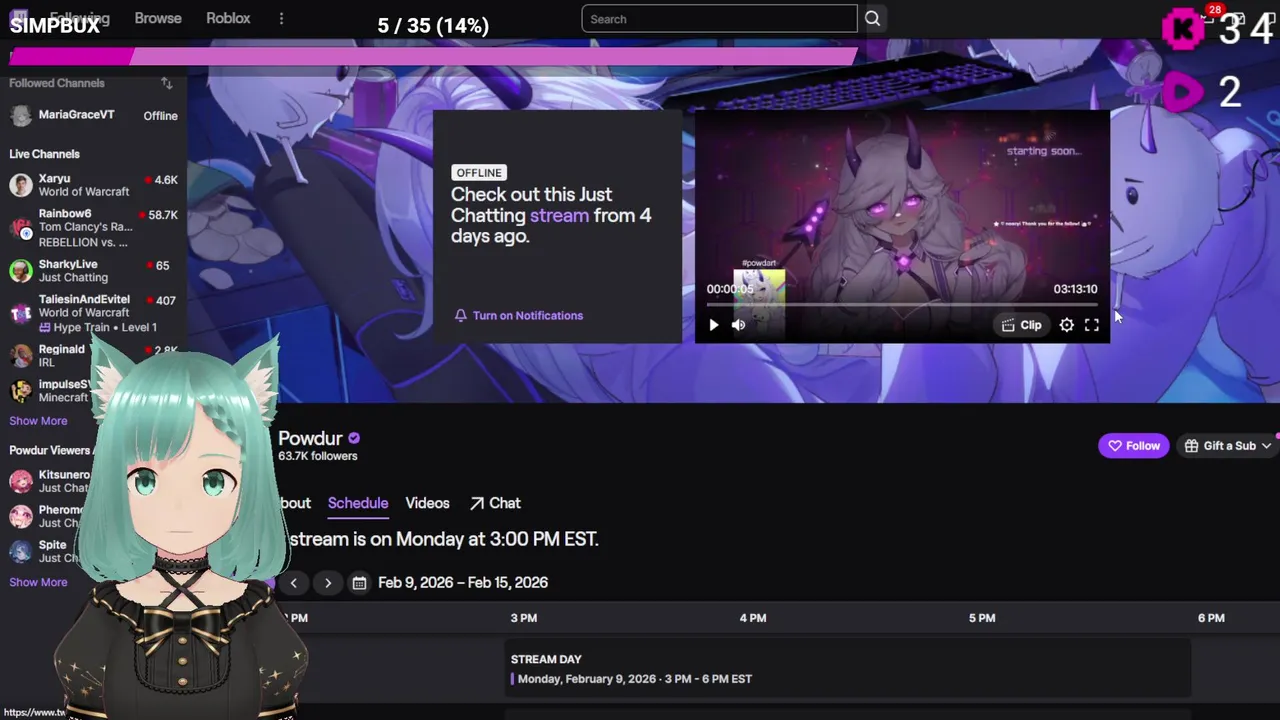Follow the Powdur channel

(x=1133, y=446)
